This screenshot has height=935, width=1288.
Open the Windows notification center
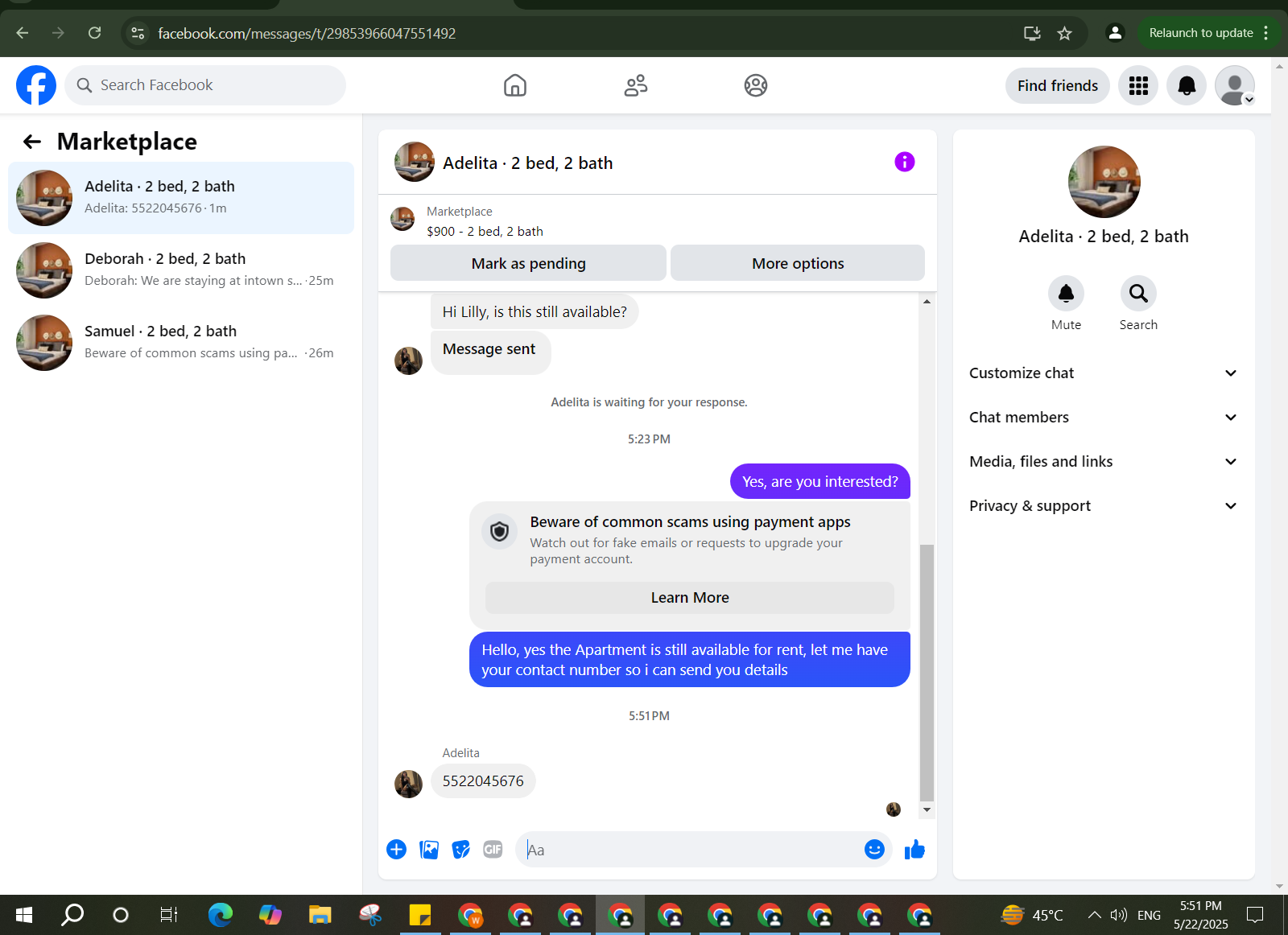[x=1255, y=915]
